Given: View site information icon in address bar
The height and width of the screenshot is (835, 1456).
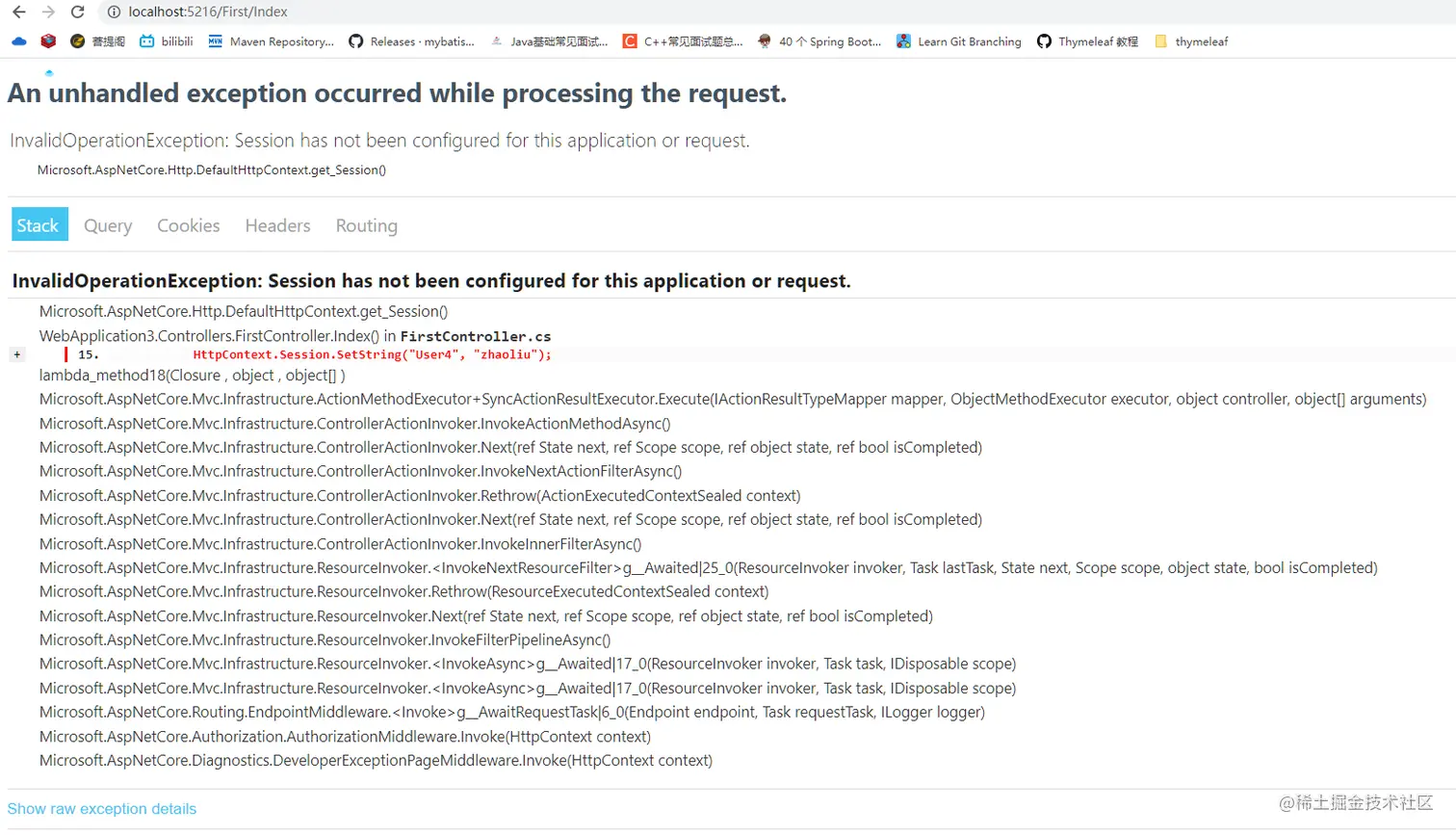Looking at the screenshot, I should click(114, 12).
